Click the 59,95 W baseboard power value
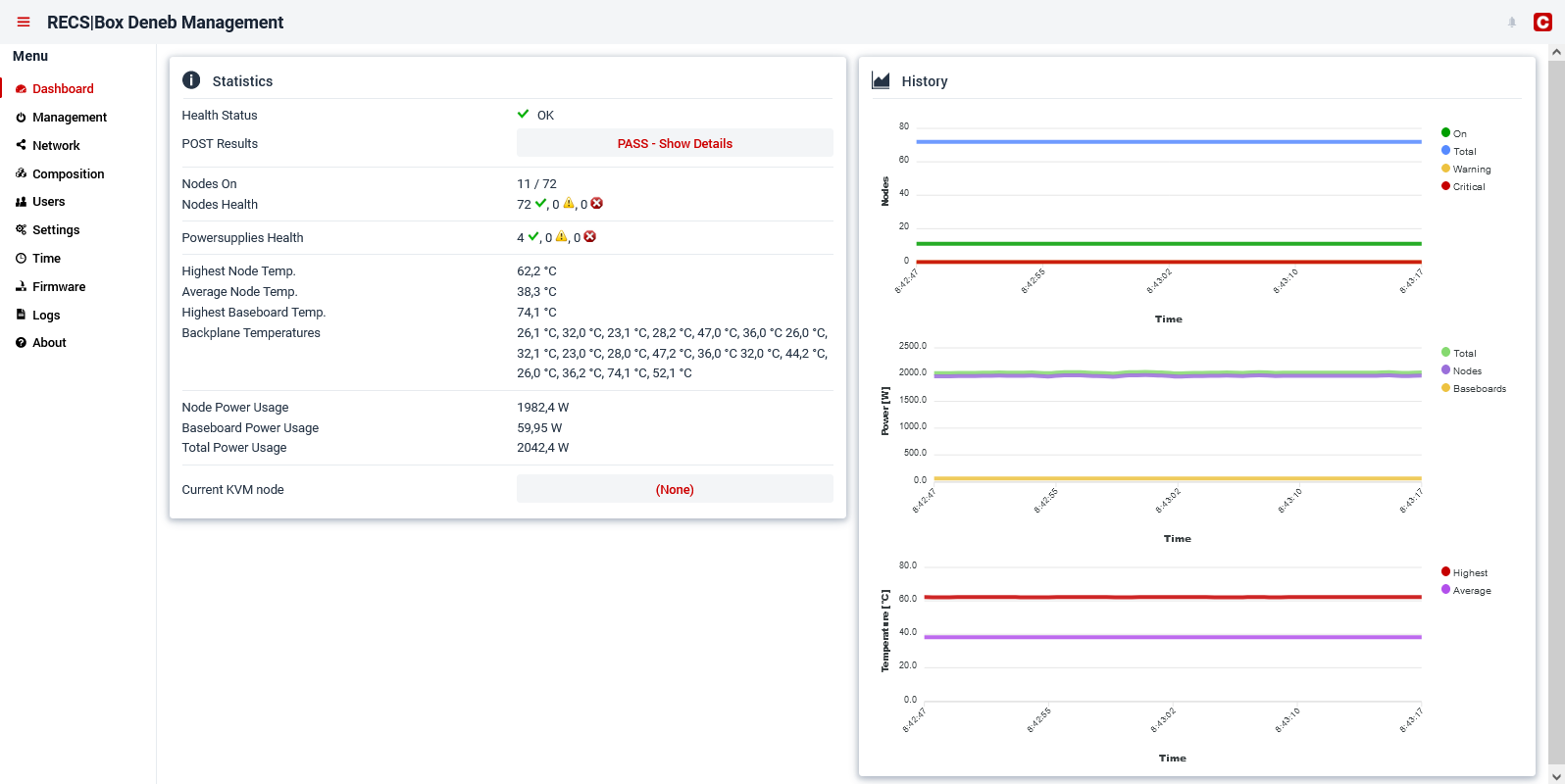This screenshot has height=784, width=1565. 539,428
